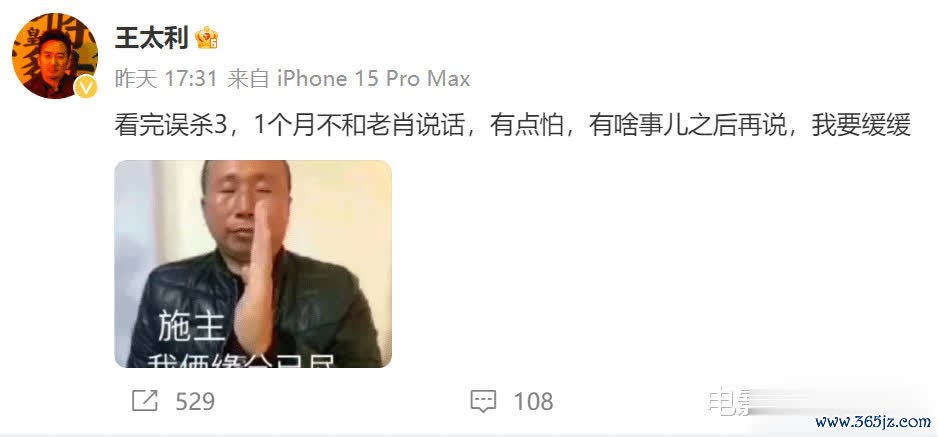Open the attached meme image thumbnail
The height and width of the screenshot is (437, 938).
[253, 264]
